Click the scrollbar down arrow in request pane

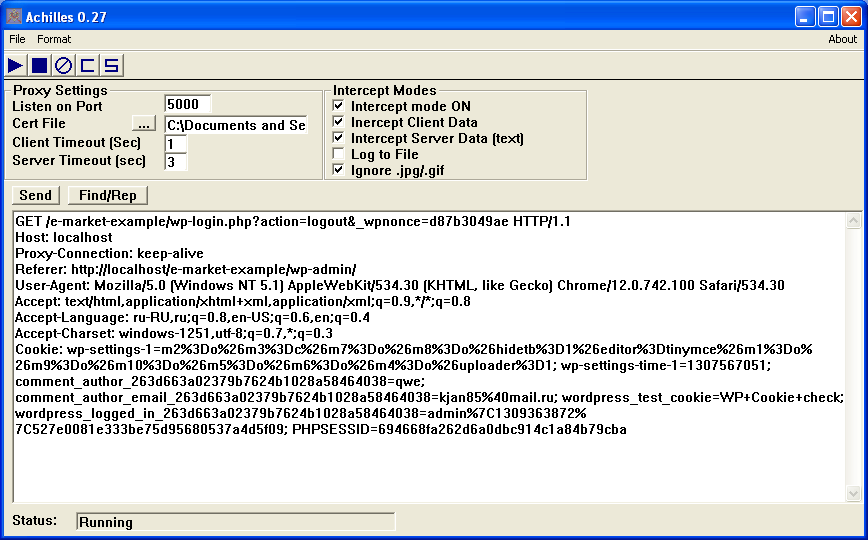point(853,493)
